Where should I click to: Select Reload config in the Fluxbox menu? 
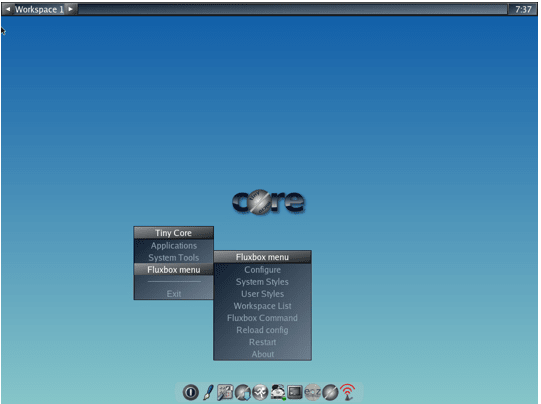pyautogui.click(x=262, y=330)
